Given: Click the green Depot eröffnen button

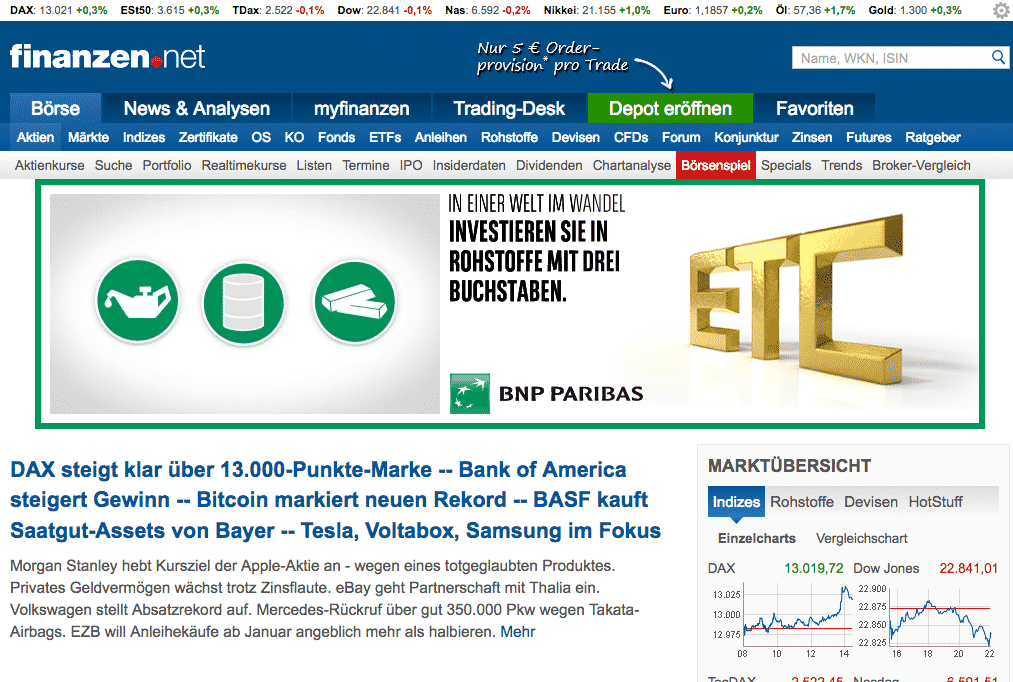Looking at the screenshot, I should tap(671, 108).
